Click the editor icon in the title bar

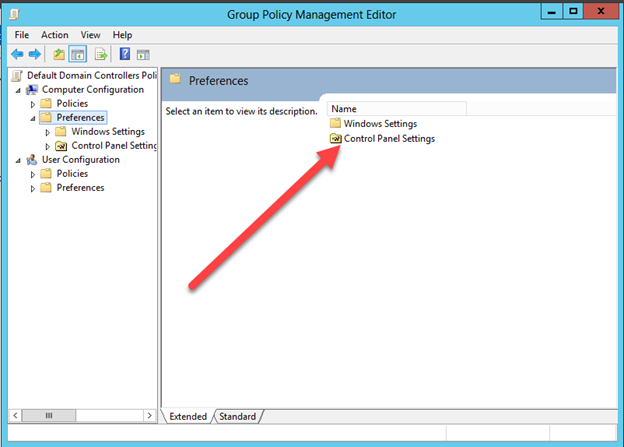[15, 14]
